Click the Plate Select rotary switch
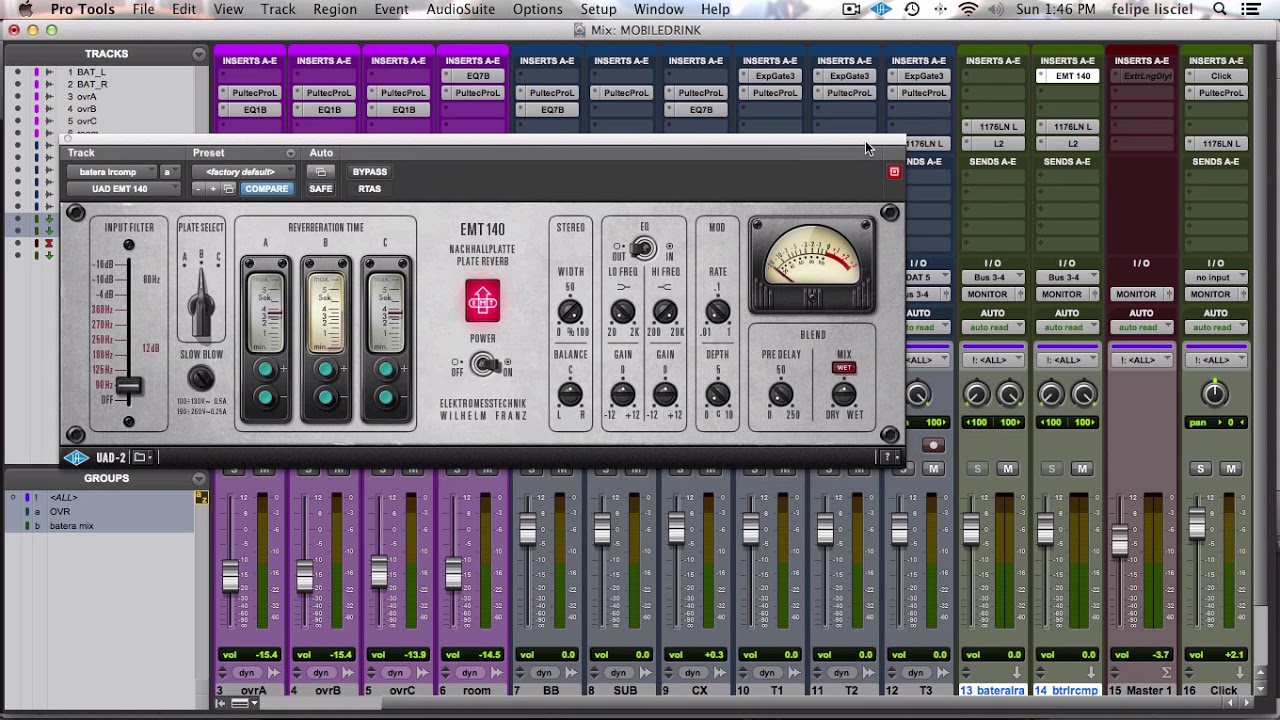Screen dimensions: 1280x720 pos(201,305)
